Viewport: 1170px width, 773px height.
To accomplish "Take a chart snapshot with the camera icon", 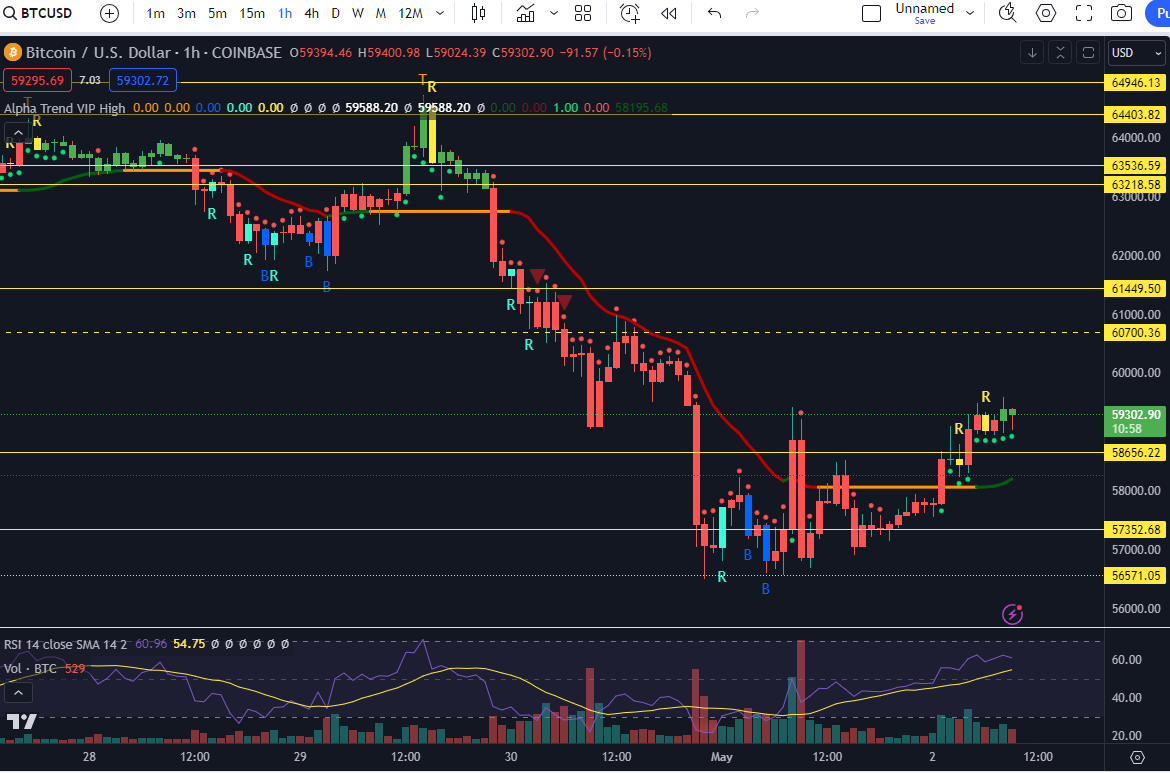I will pos(1121,13).
